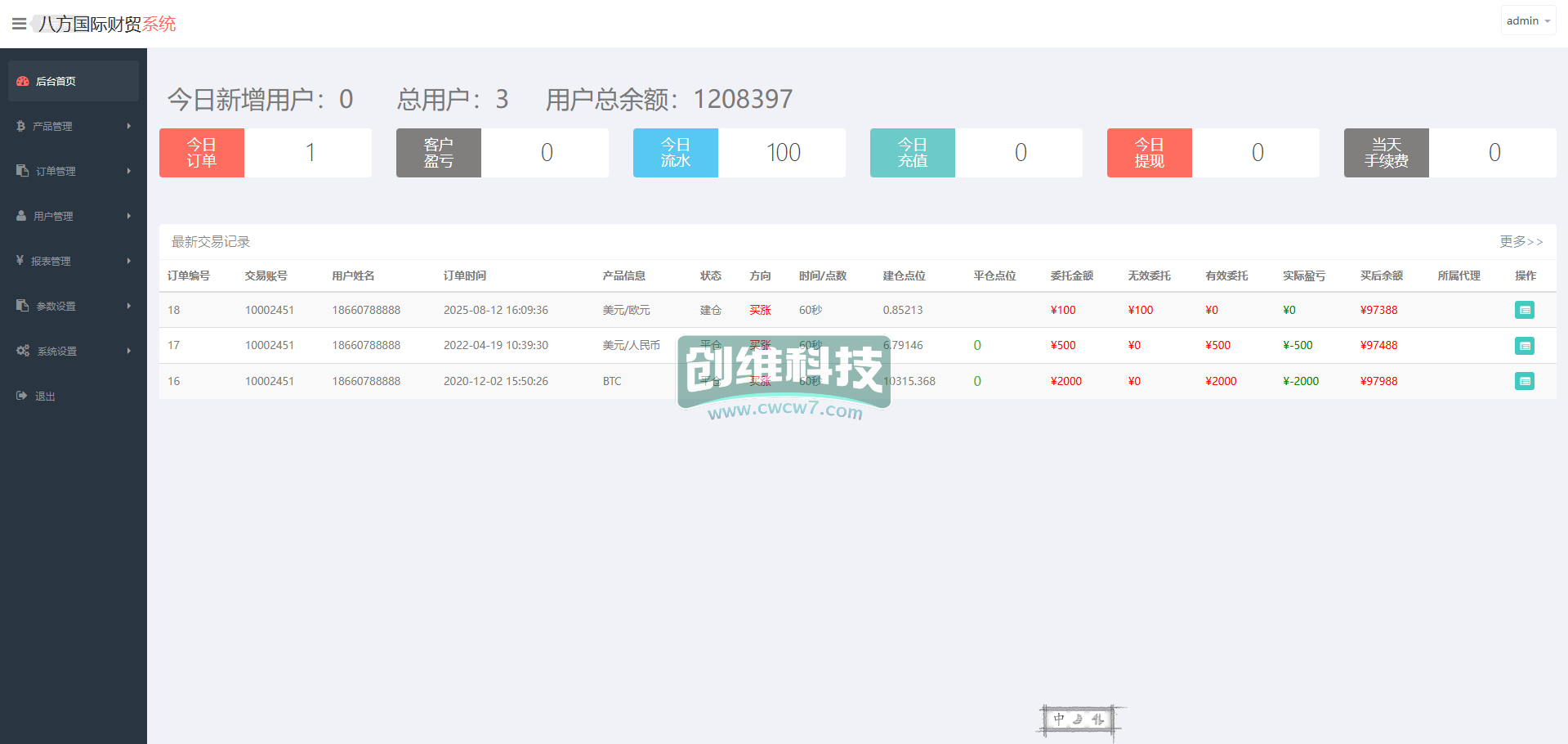Viewport: 1568px width, 744px height.
Task: Expand the 用户管理 submenu arrow
Action: [129, 216]
